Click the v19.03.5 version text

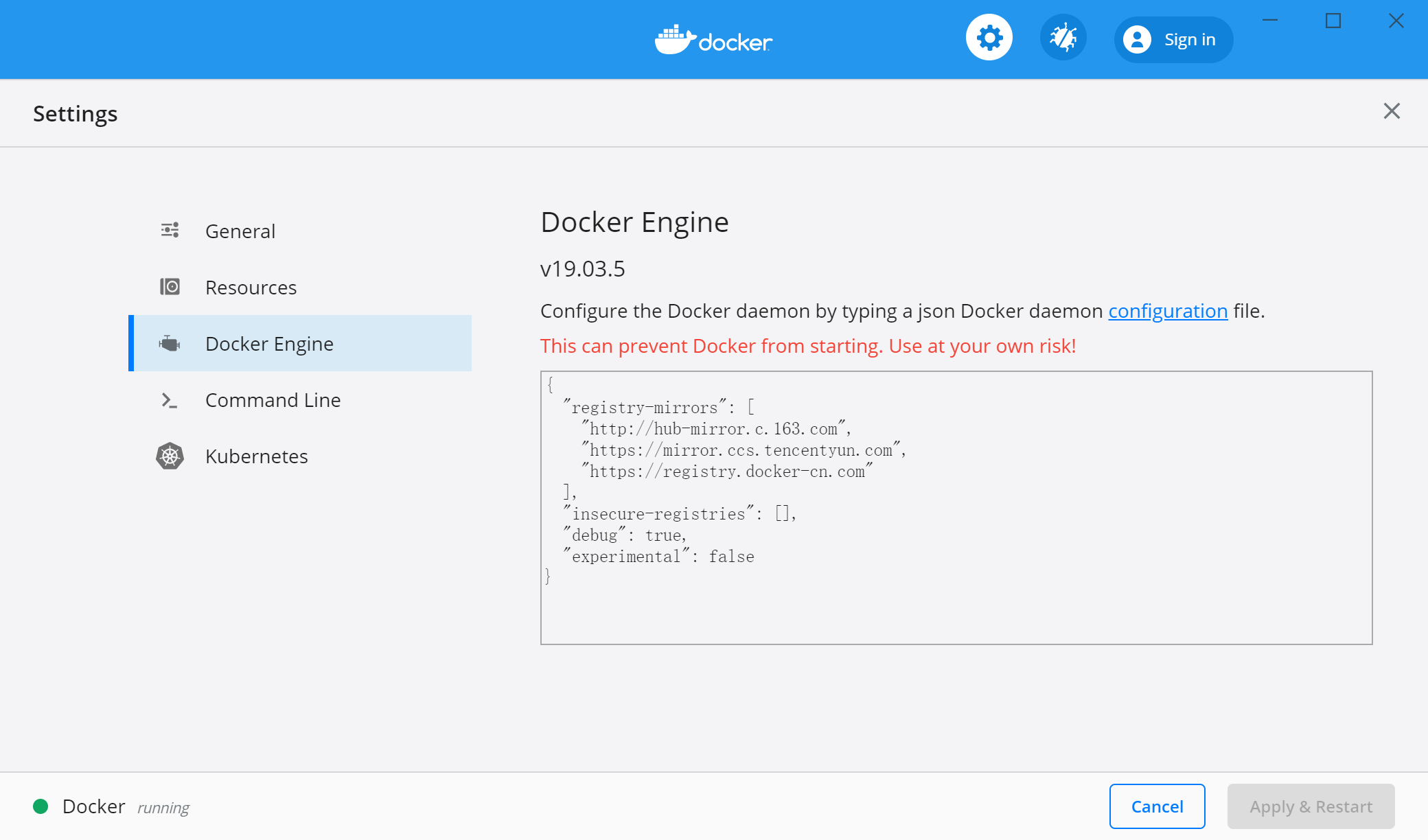582,269
